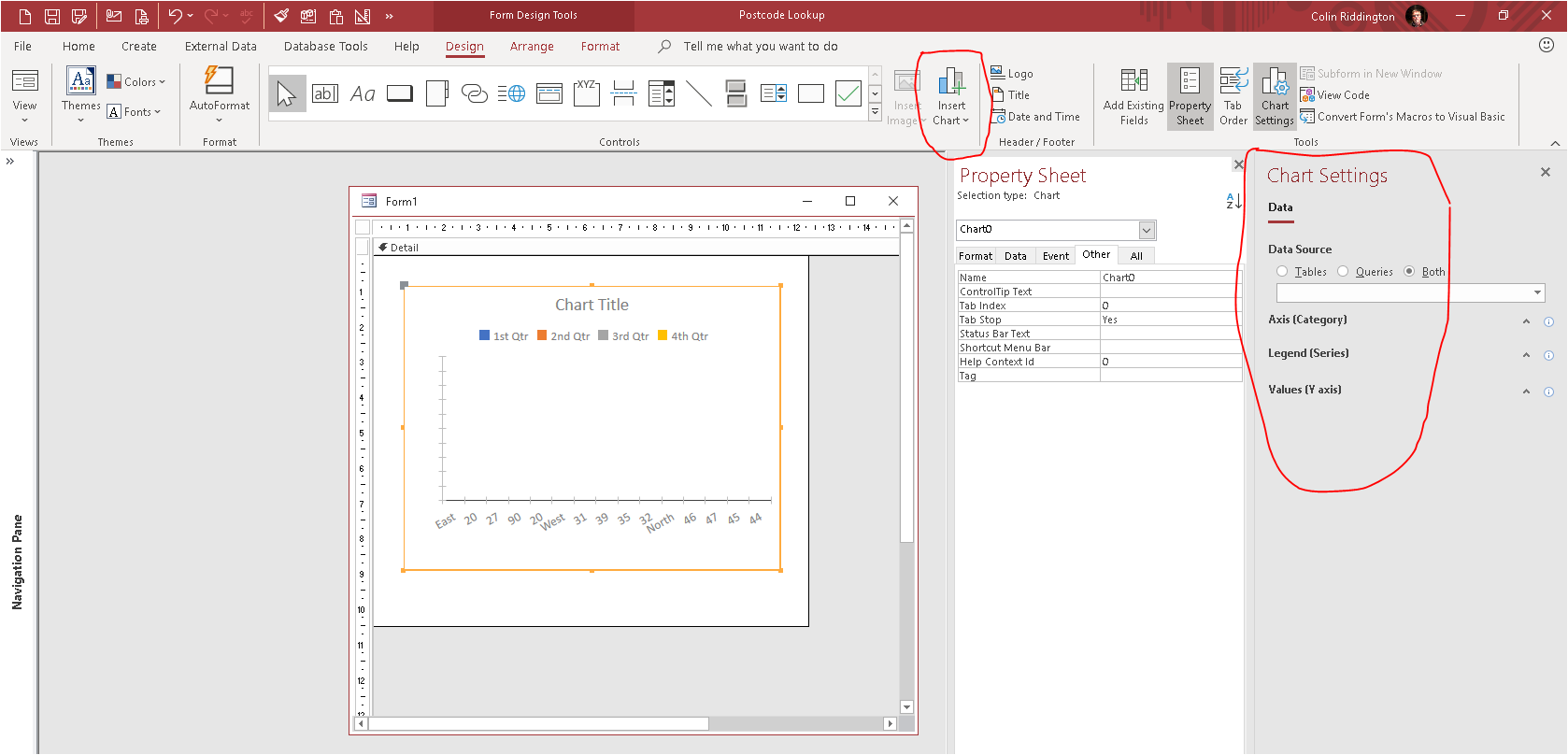Open the Format tab in Property Sheet

tap(976, 256)
